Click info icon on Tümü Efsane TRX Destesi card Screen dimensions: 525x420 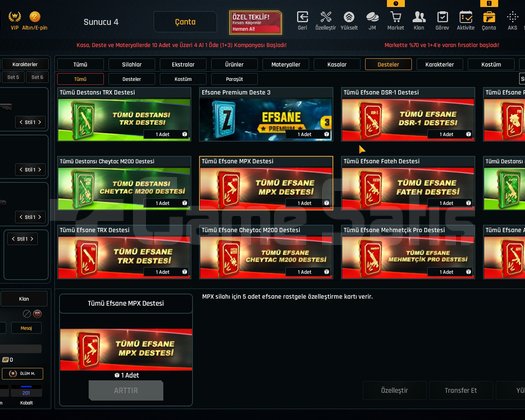click(x=184, y=272)
